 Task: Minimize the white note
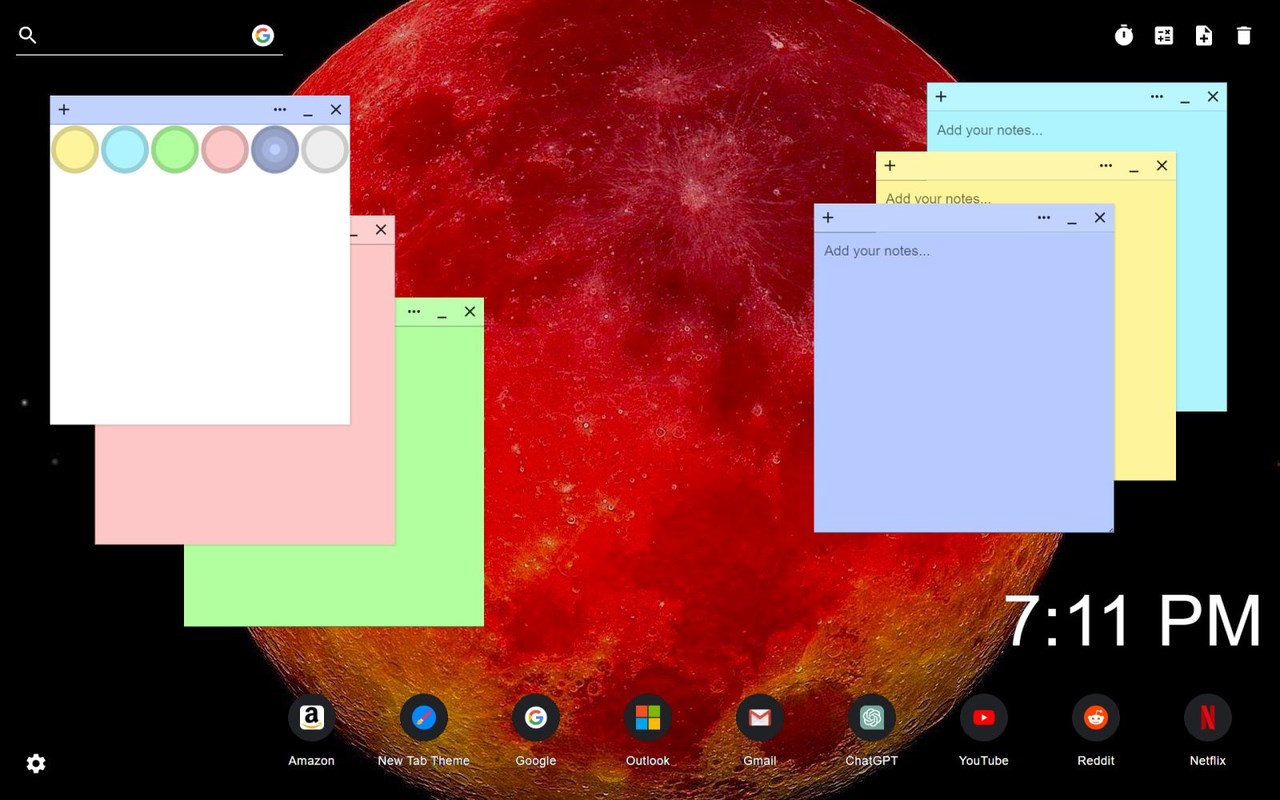point(308,111)
